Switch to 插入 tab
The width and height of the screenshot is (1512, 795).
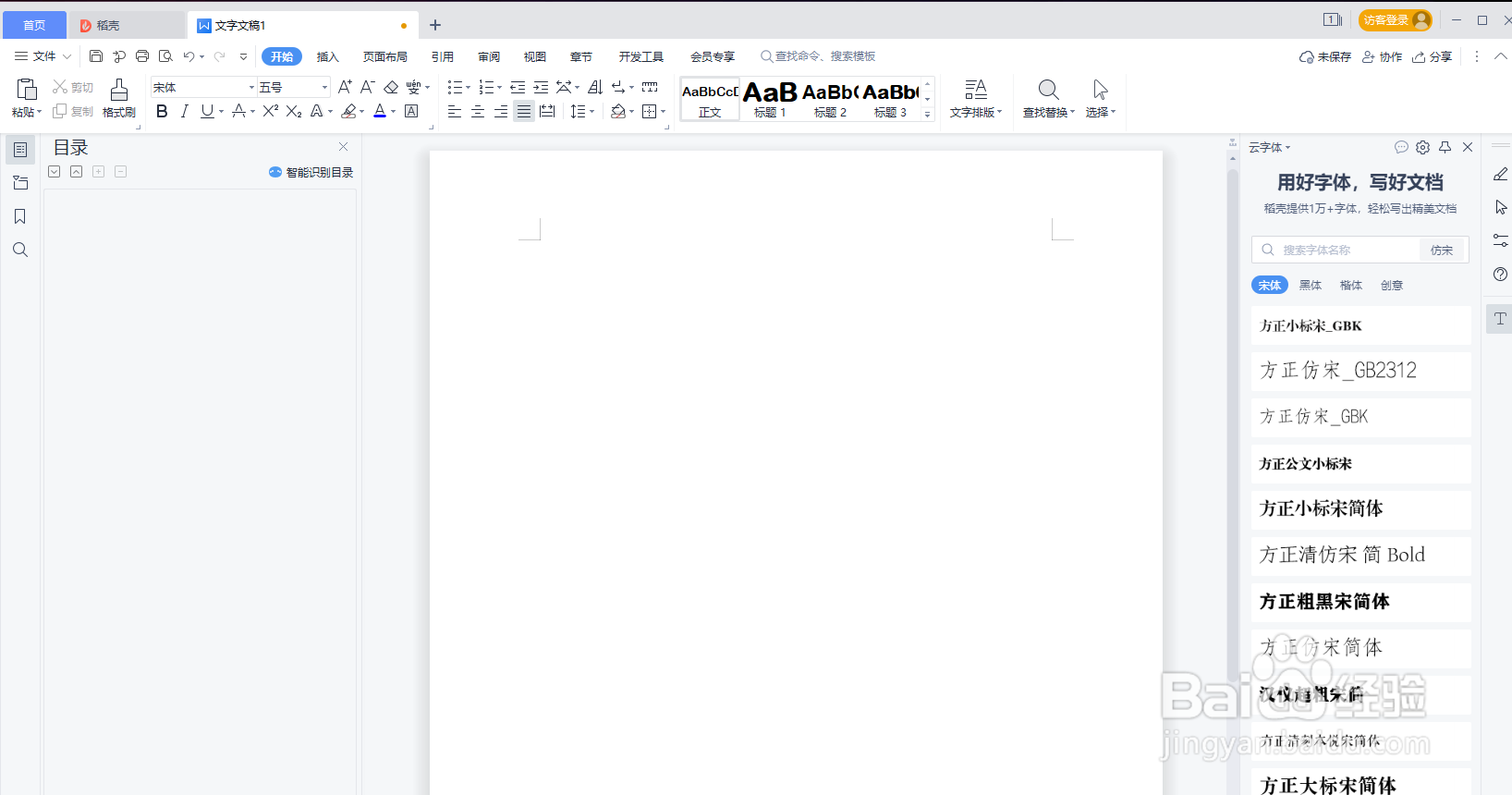coord(328,56)
